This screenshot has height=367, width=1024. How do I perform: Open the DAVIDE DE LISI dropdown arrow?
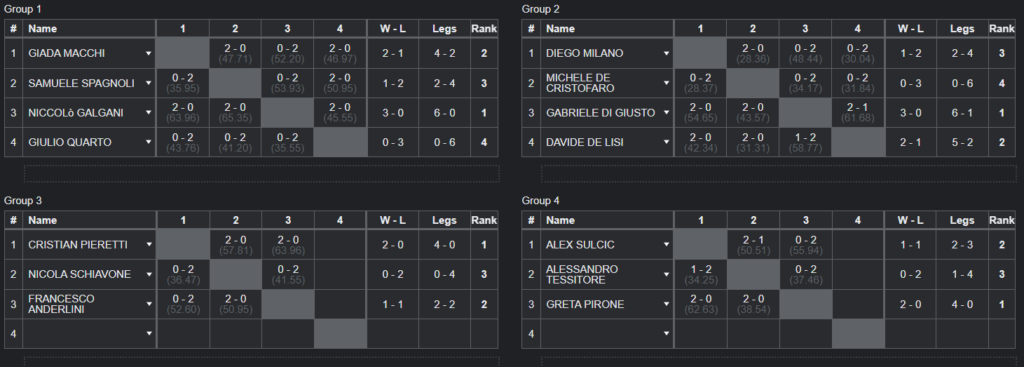[666, 142]
